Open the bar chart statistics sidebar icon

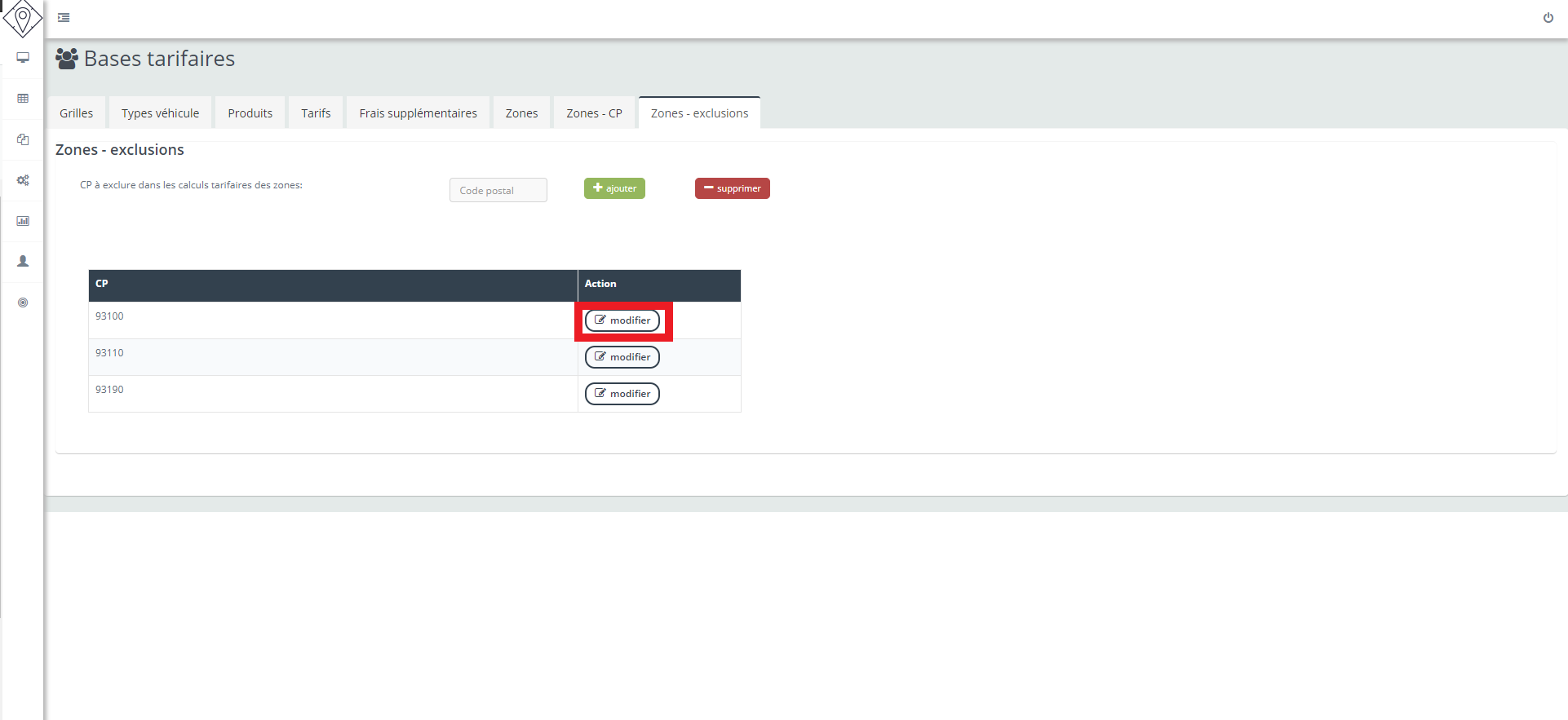click(x=23, y=221)
